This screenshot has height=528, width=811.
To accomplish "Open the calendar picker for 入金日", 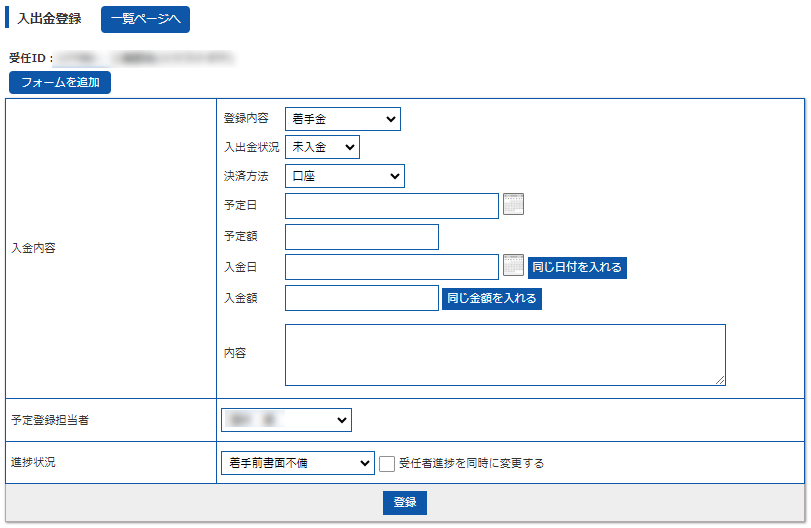I will (x=513, y=266).
